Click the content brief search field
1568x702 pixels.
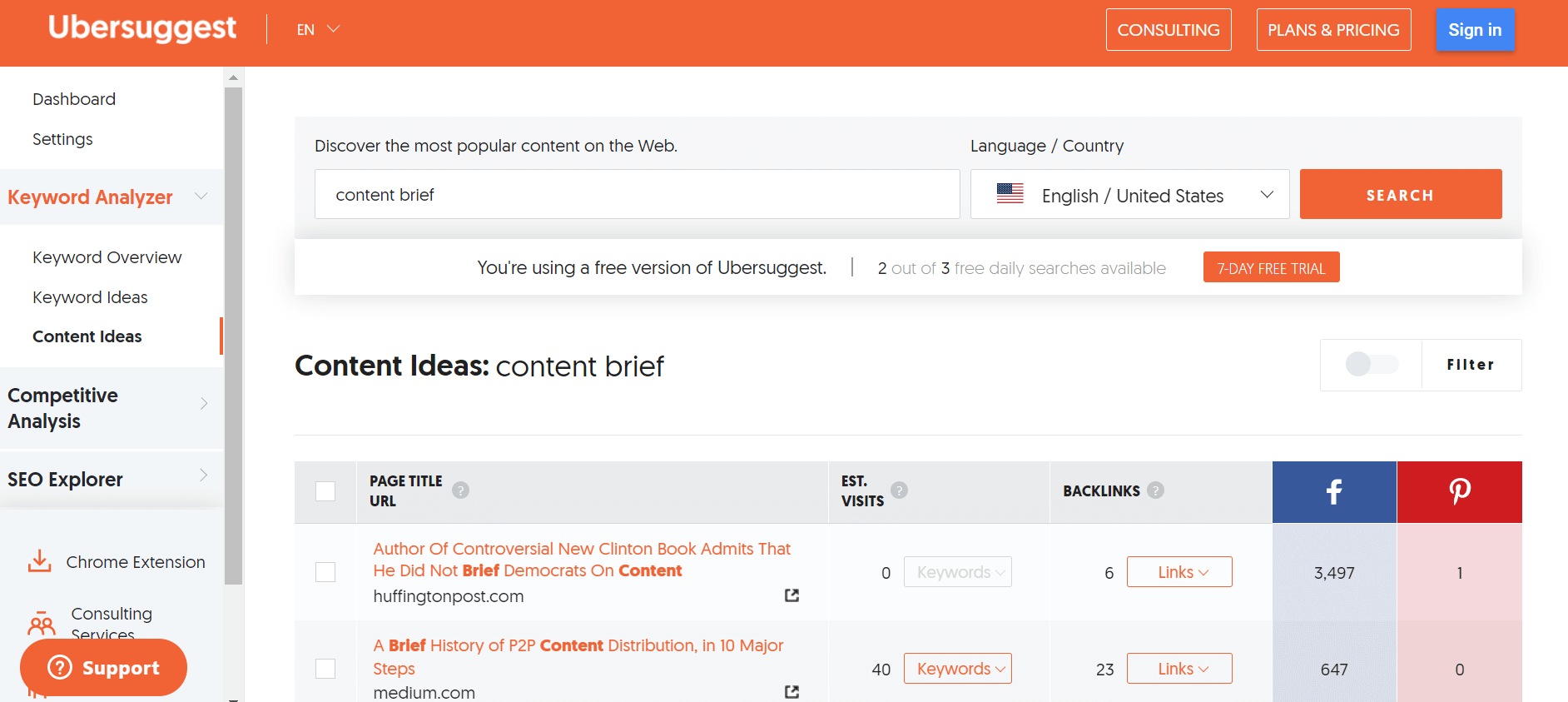[637, 194]
